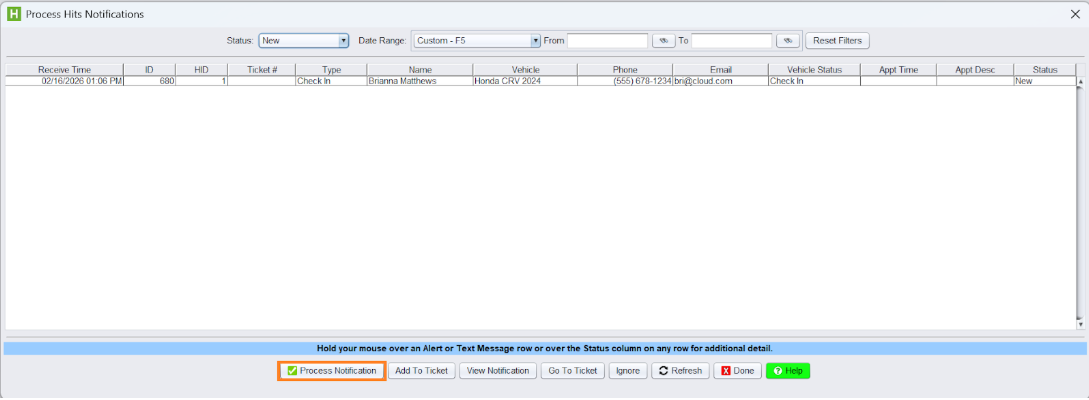Click the green H application icon
1089x400 pixels.
[x=14, y=14]
